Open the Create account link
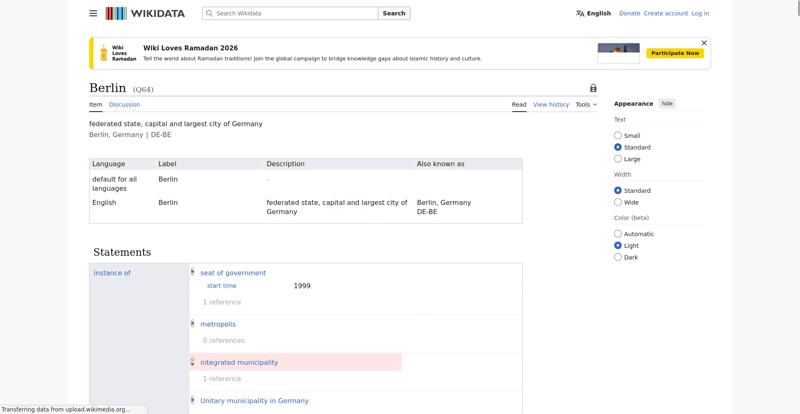 point(665,14)
